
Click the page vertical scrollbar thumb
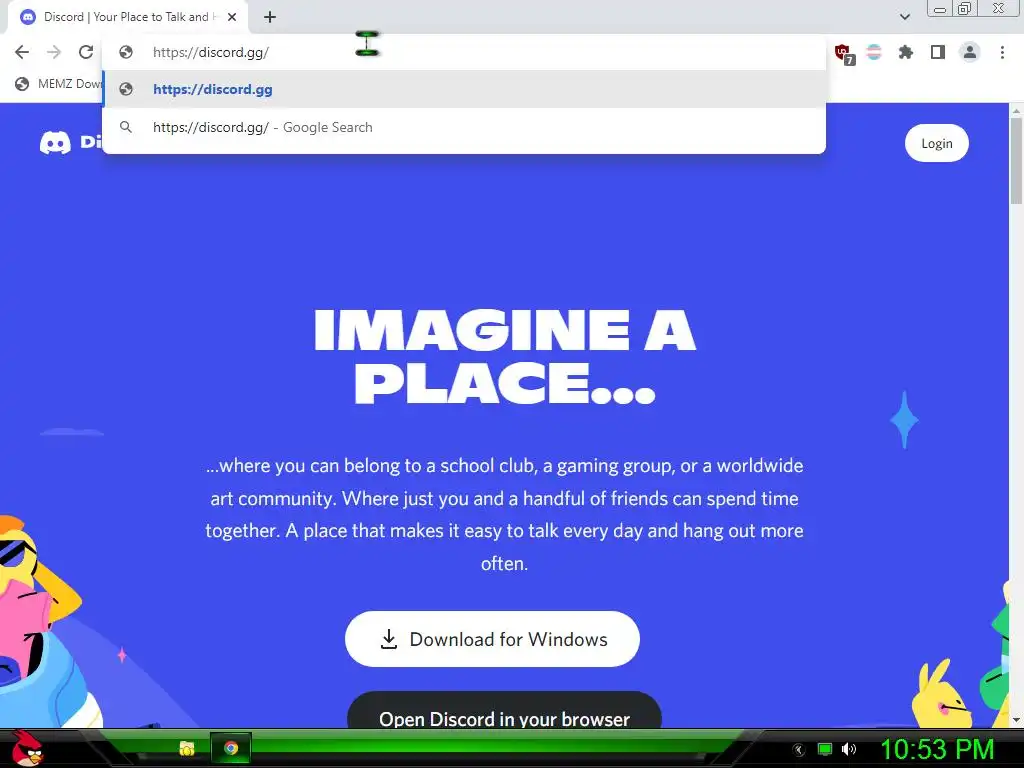[x=1016, y=161]
